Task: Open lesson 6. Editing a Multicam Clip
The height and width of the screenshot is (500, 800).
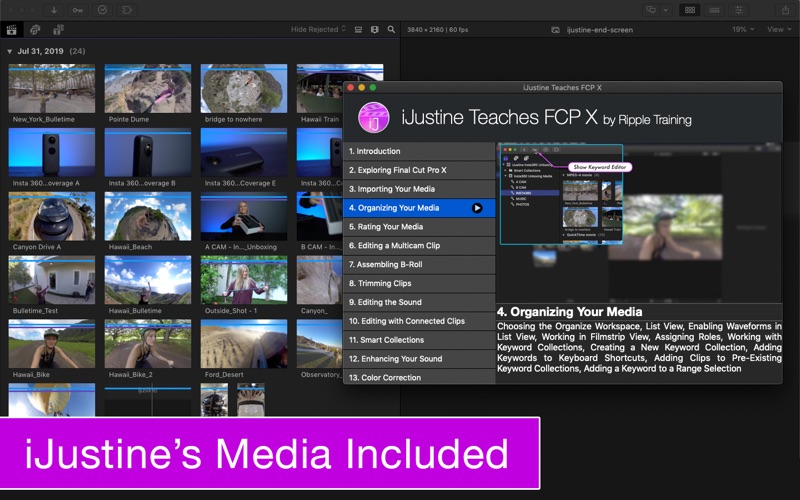Action: 419,245
